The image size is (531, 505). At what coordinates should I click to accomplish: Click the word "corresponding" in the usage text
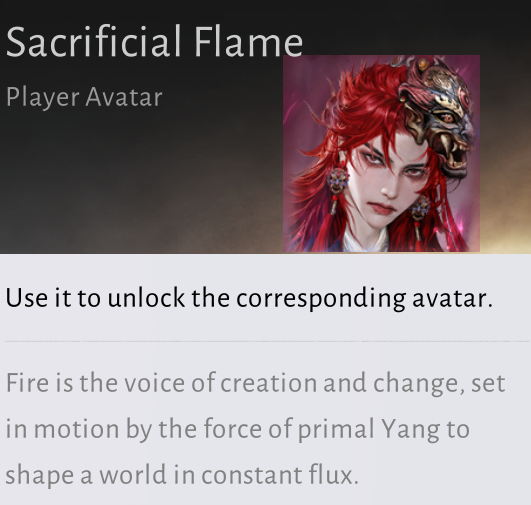pos(321,298)
